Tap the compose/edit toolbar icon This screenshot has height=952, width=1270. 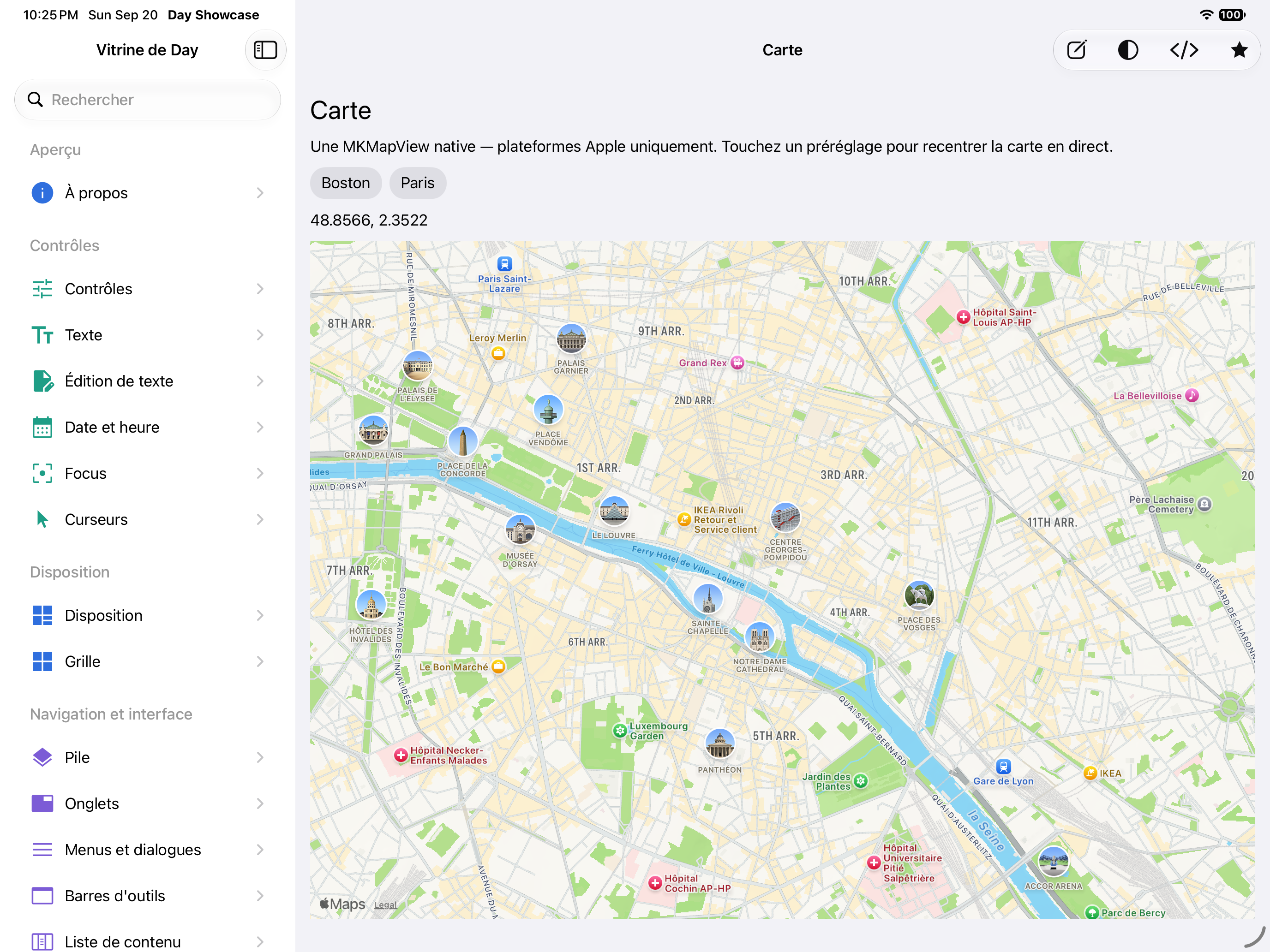(x=1077, y=50)
